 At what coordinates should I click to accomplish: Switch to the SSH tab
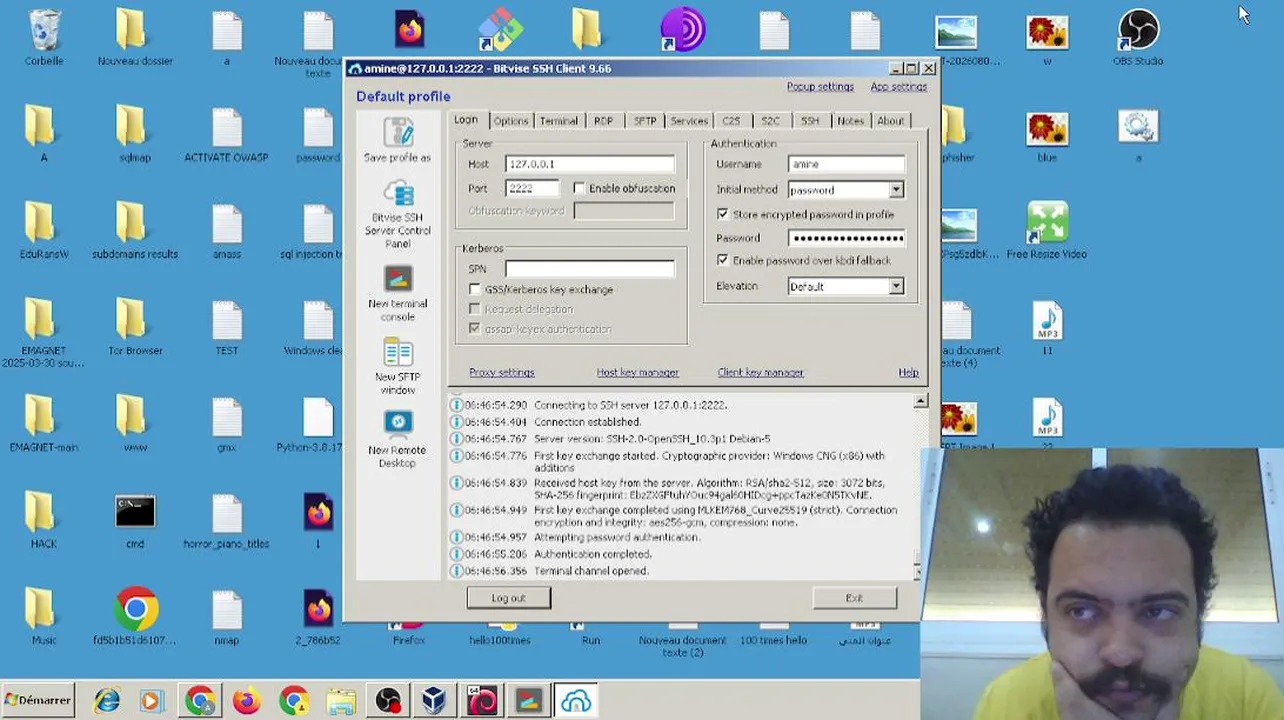[x=810, y=121]
